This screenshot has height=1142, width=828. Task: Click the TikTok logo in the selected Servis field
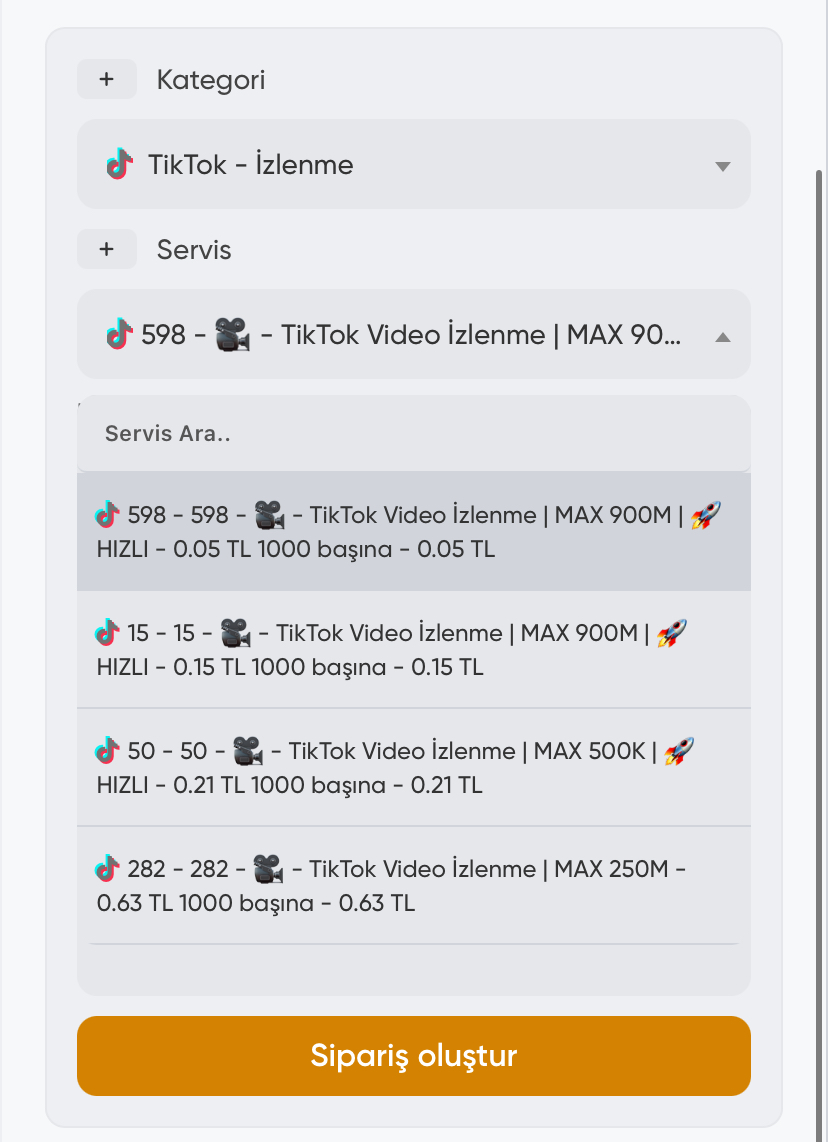(119, 334)
